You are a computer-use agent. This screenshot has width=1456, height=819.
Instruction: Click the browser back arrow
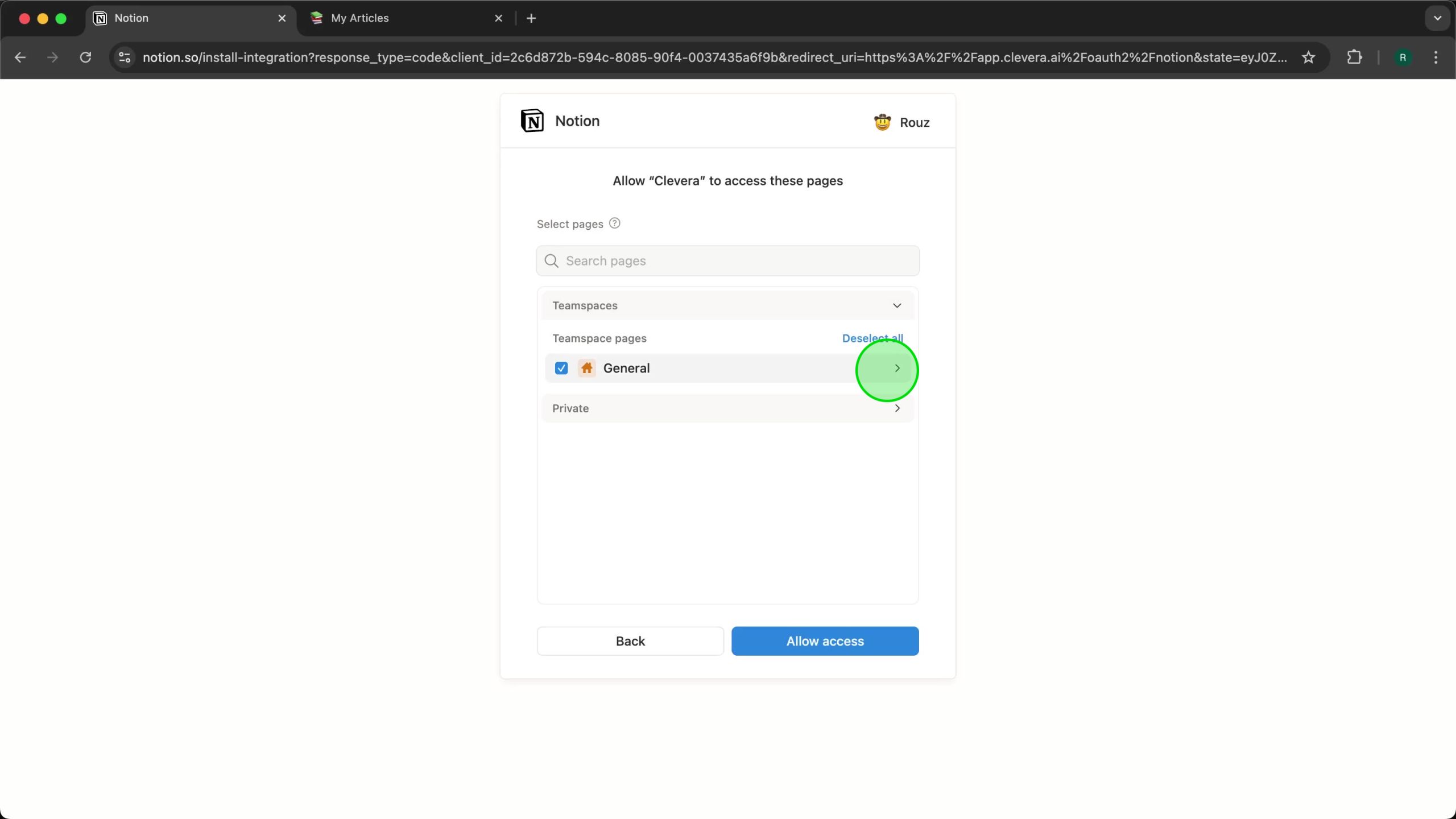coord(20,57)
